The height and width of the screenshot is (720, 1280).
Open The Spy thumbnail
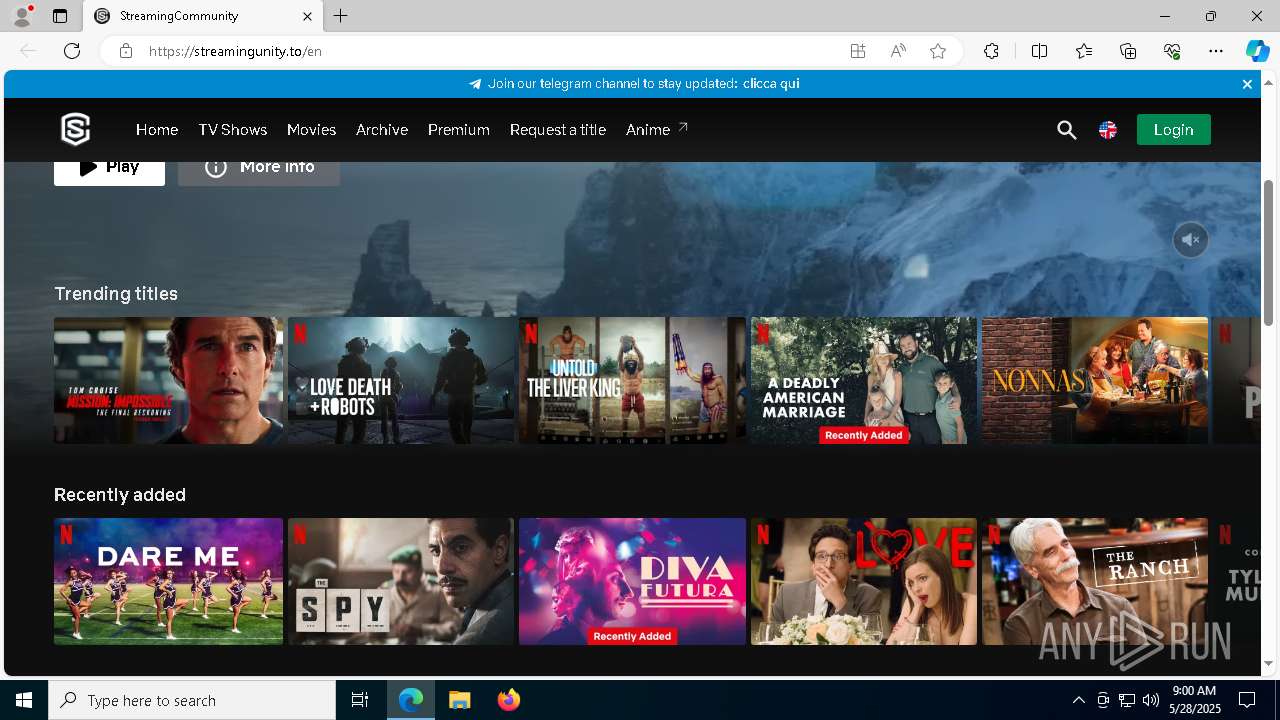[x=401, y=581]
